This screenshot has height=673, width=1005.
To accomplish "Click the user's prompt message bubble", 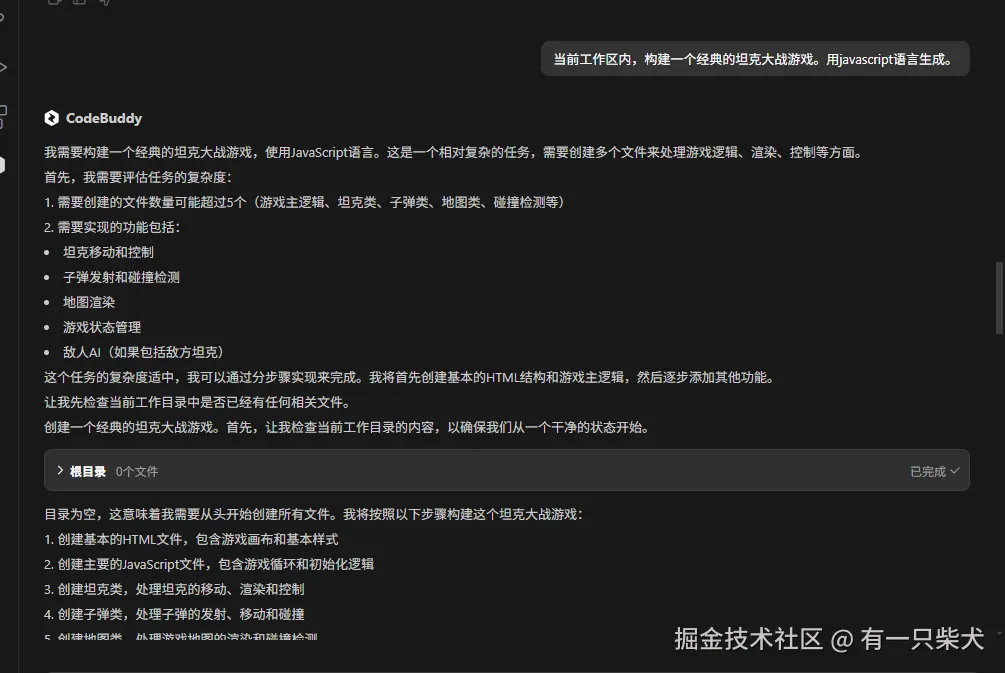I will tap(753, 58).
